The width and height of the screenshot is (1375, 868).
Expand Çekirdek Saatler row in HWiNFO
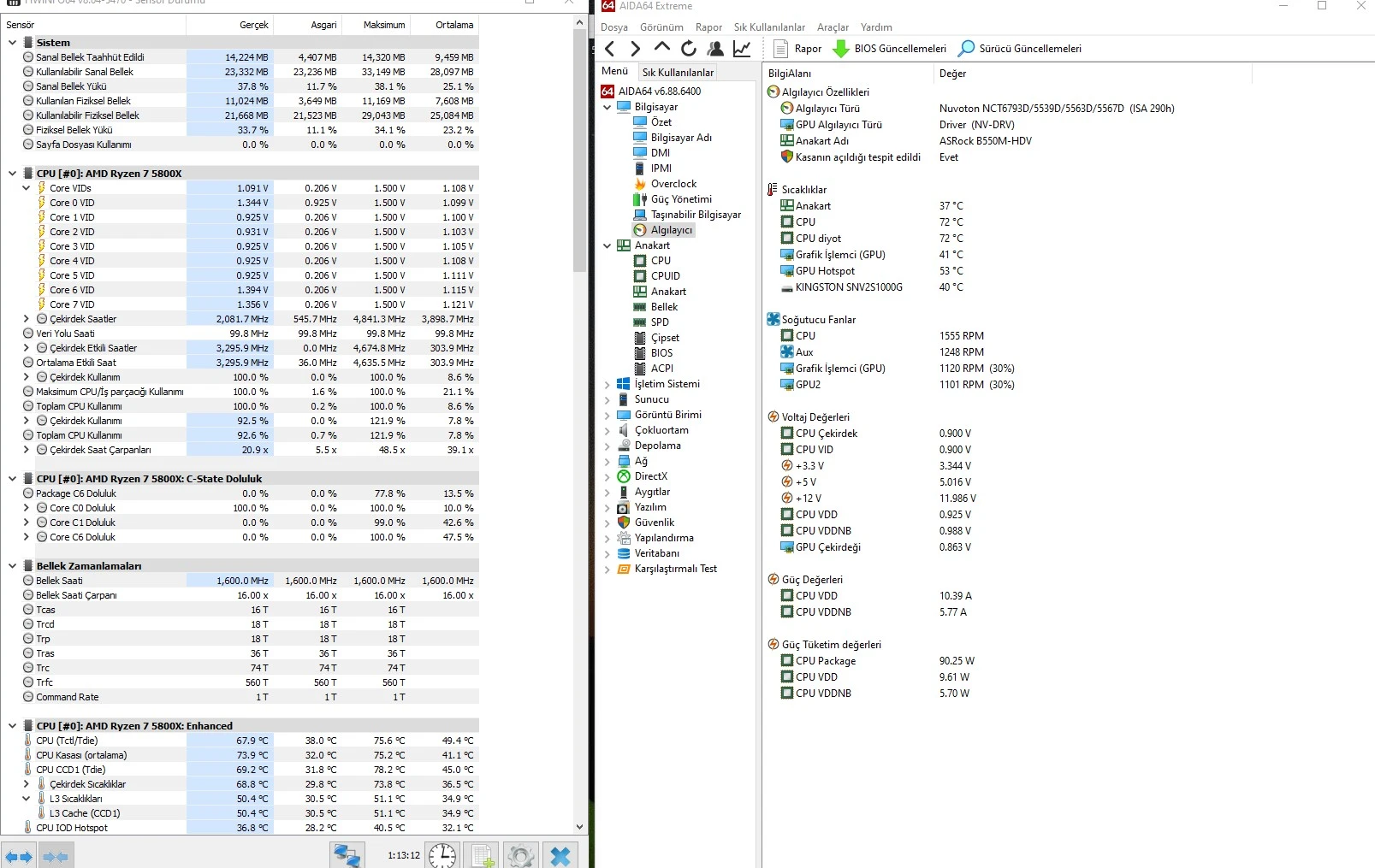pos(27,319)
